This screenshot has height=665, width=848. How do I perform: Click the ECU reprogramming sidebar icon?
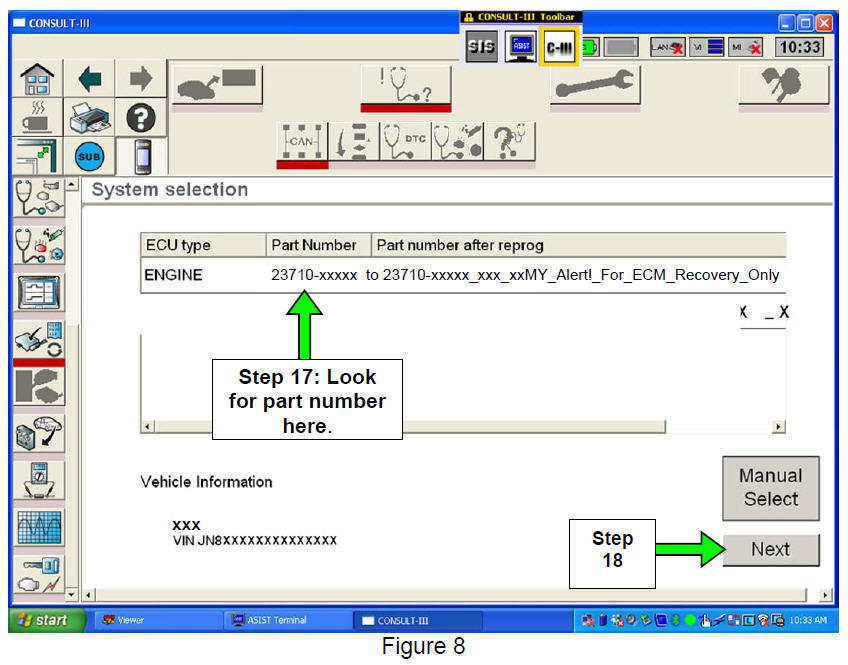39,339
